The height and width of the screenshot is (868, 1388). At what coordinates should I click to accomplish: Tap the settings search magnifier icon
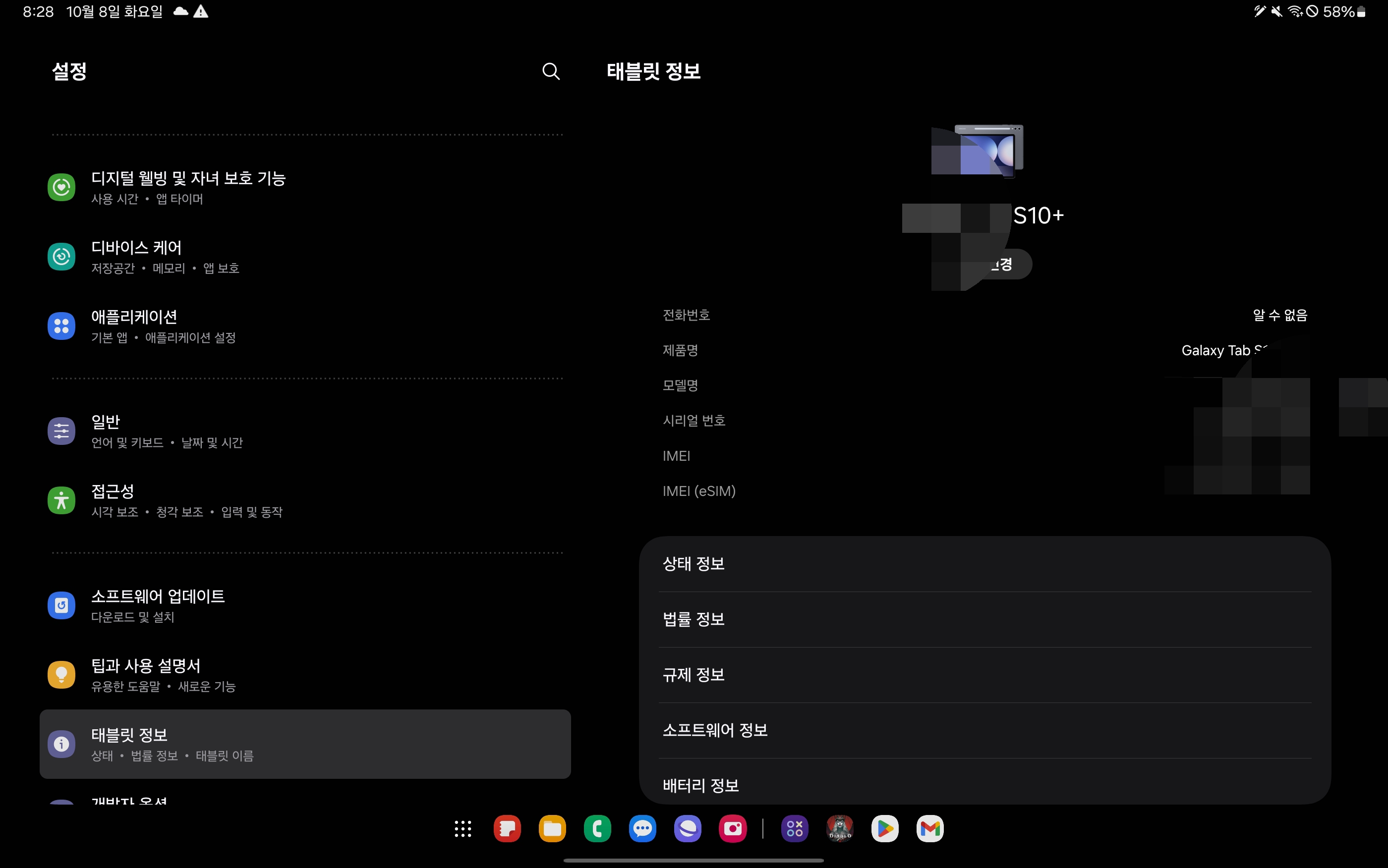[551, 71]
